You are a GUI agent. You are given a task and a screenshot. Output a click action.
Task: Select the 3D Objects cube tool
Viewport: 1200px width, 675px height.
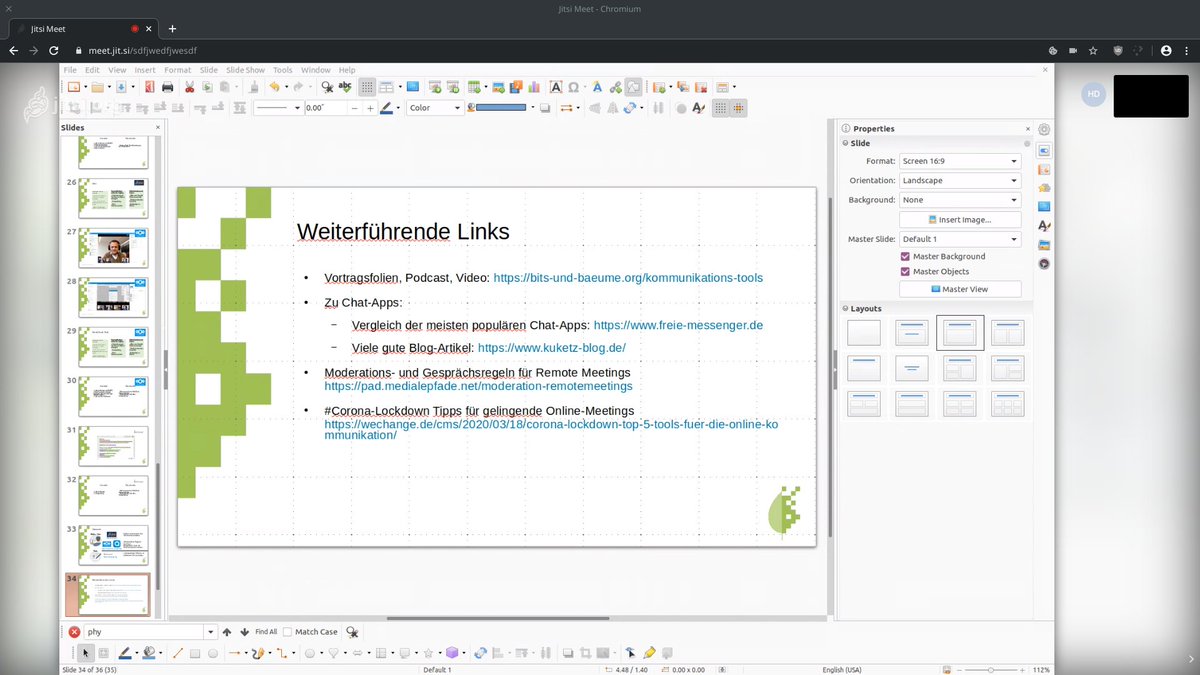[x=452, y=653]
